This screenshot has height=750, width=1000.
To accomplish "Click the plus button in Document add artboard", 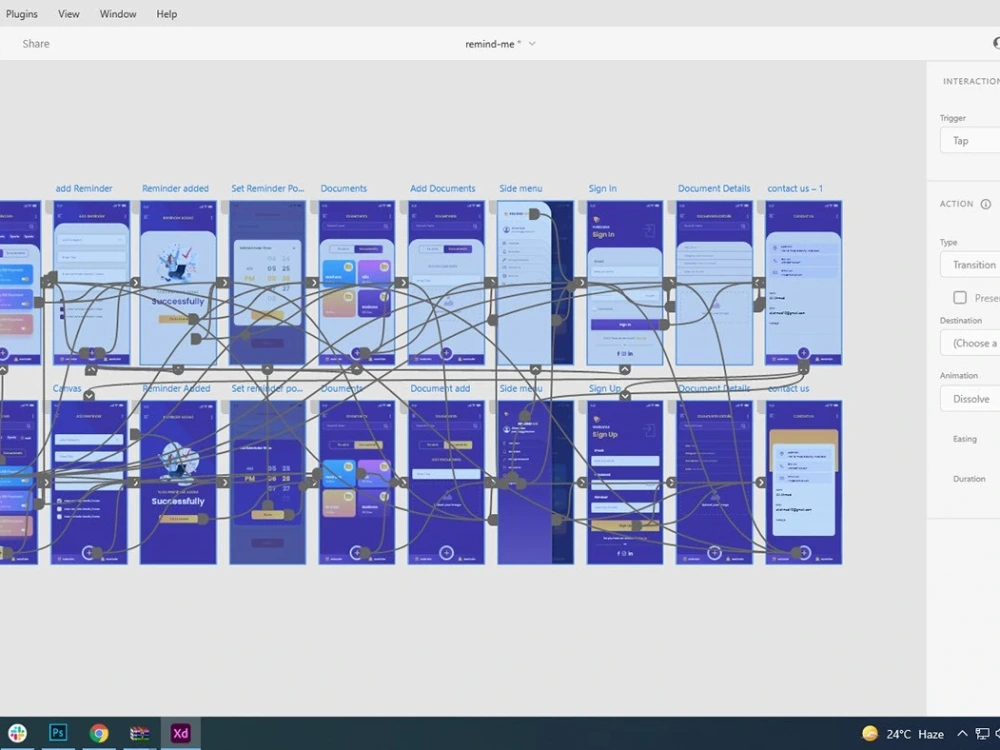I will click(x=446, y=552).
